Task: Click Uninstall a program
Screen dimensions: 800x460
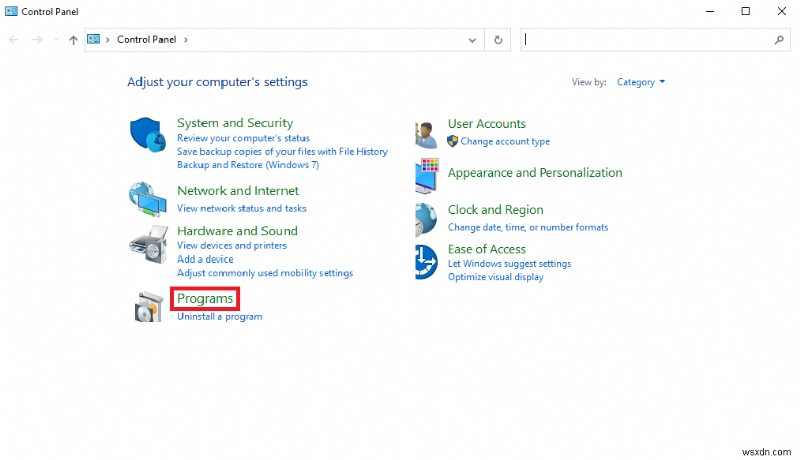Action: tap(219, 316)
